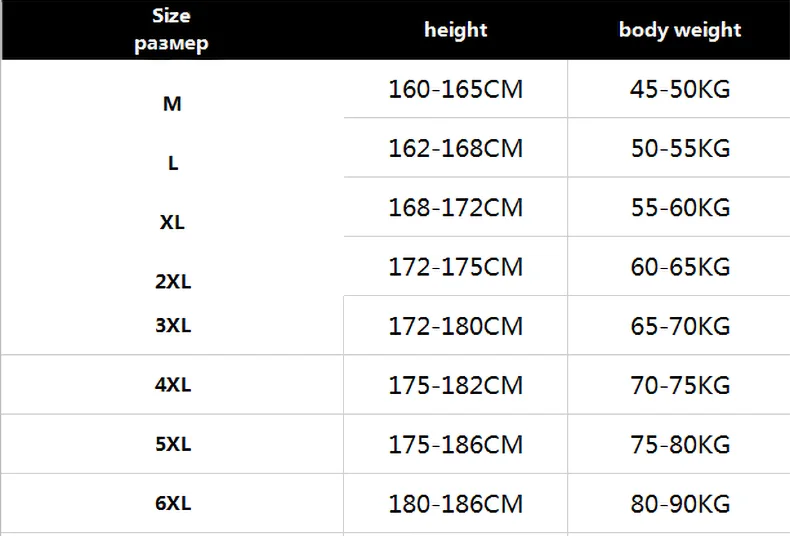Click the 168-172CM height cell
The image size is (790, 536).
click(455, 208)
